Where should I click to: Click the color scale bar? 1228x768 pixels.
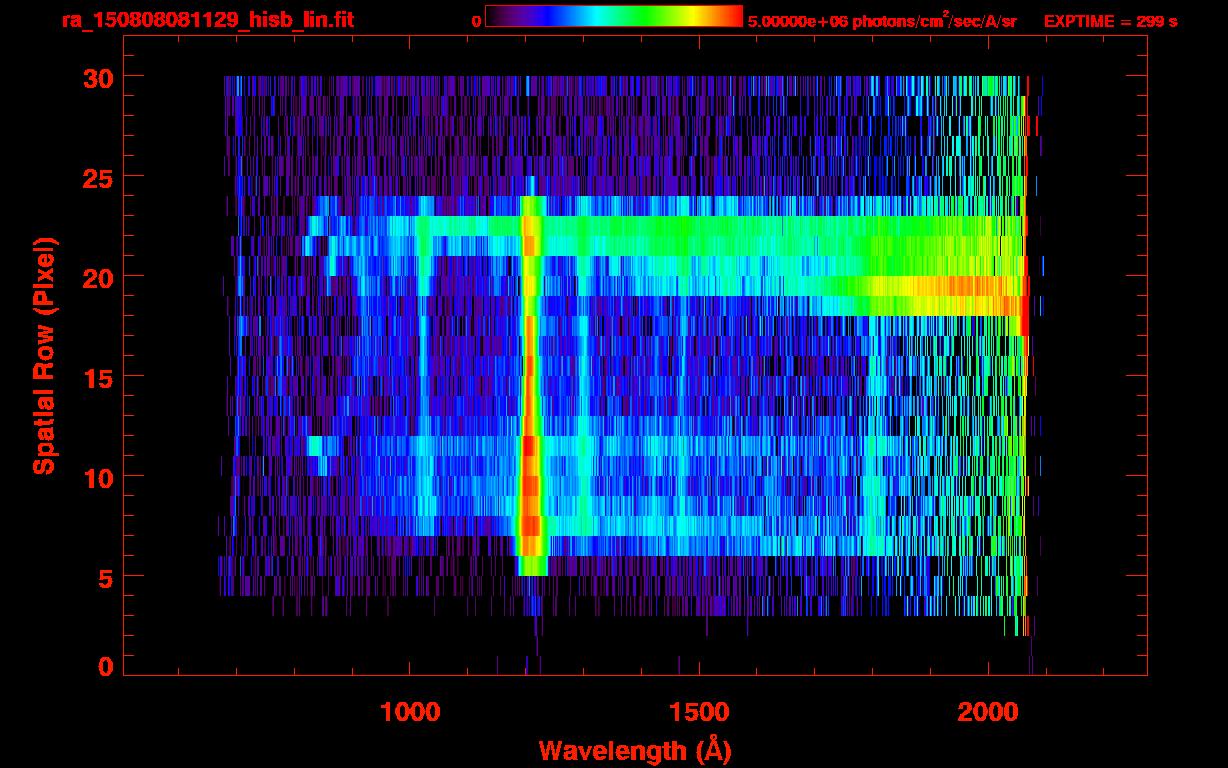point(614,17)
